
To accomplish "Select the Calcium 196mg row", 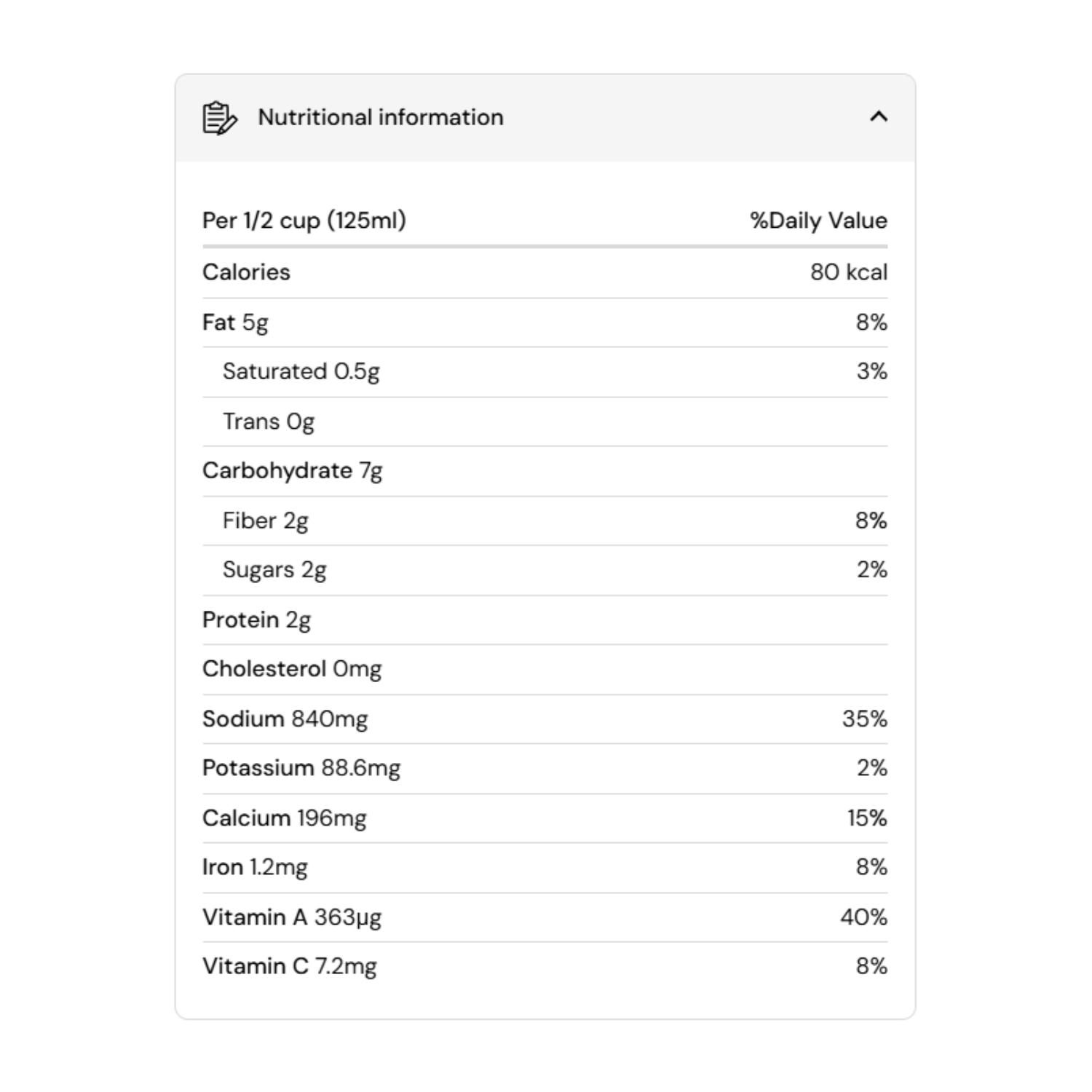I will (284, 818).
